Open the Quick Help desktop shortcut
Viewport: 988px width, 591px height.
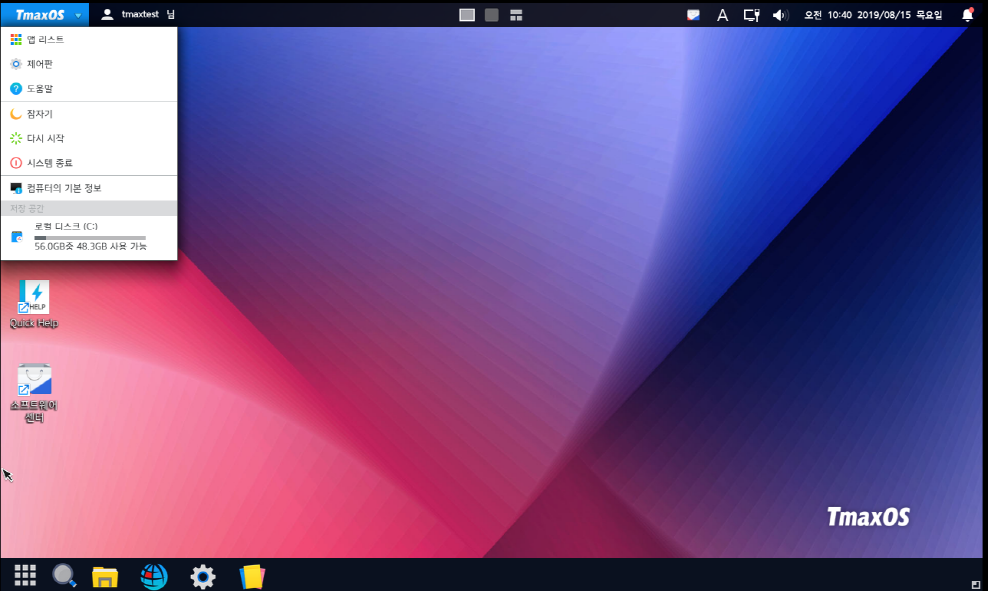coord(34,297)
